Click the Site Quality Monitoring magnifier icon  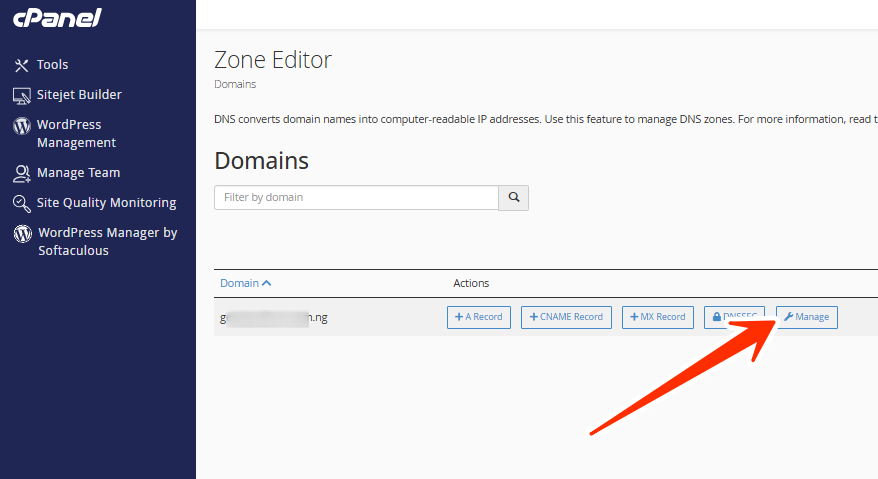pos(22,203)
